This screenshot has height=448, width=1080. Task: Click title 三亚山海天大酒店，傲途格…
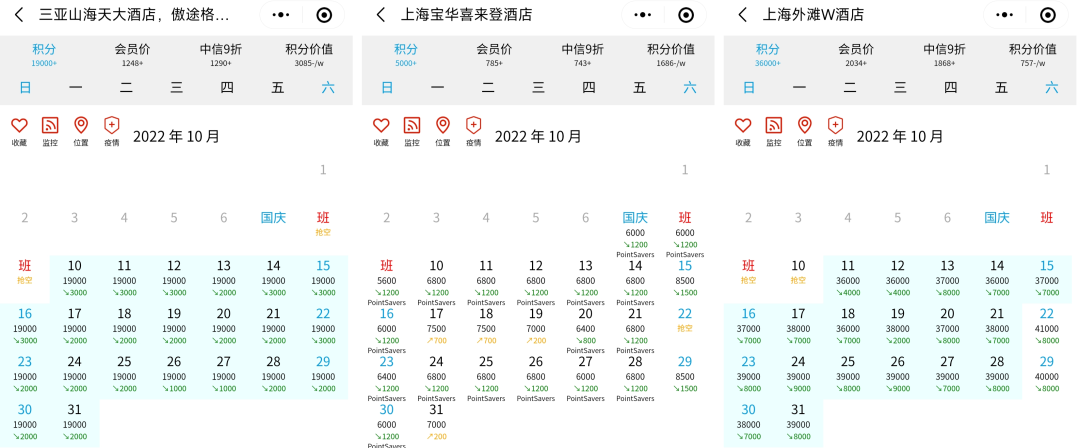(134, 14)
